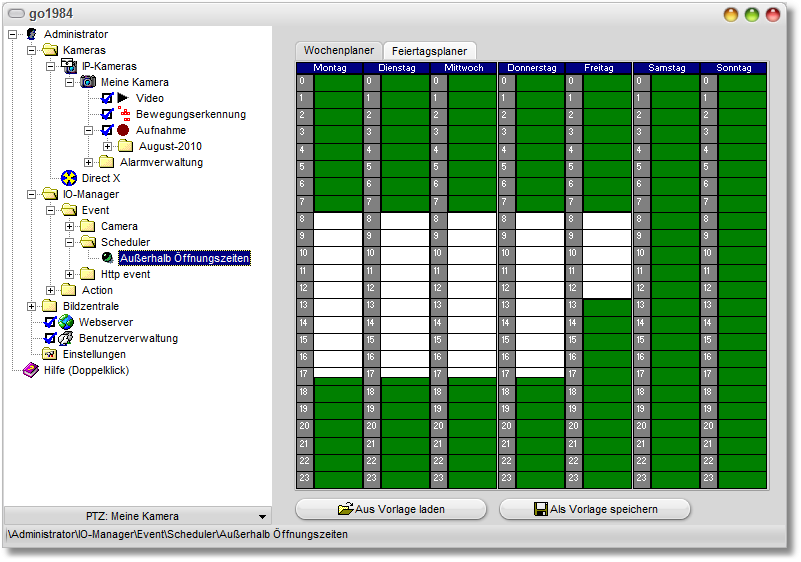The height and width of the screenshot is (562, 801).
Task: Click the Webserver globe icon
Action: pos(67,322)
